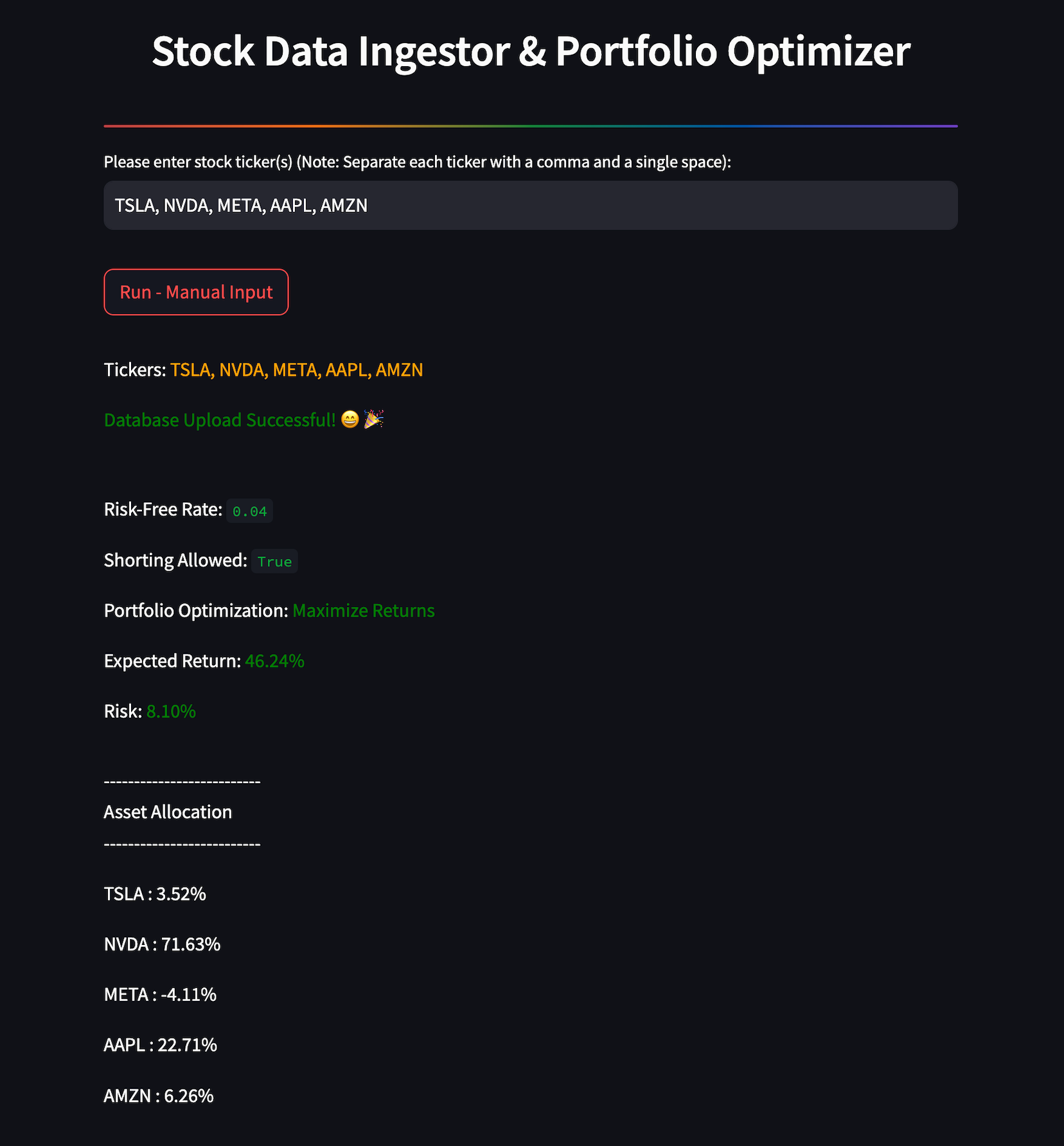
Task: Click the Run - Manual Input button
Action: [x=196, y=292]
